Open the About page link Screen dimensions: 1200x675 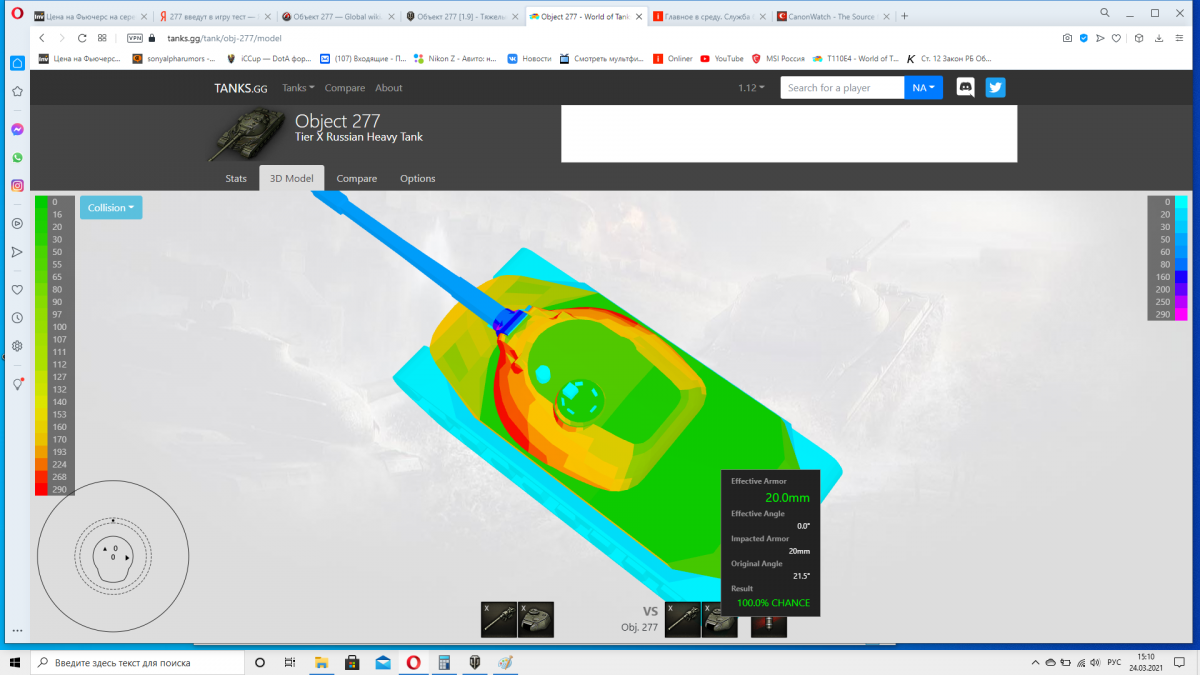pyautogui.click(x=389, y=88)
